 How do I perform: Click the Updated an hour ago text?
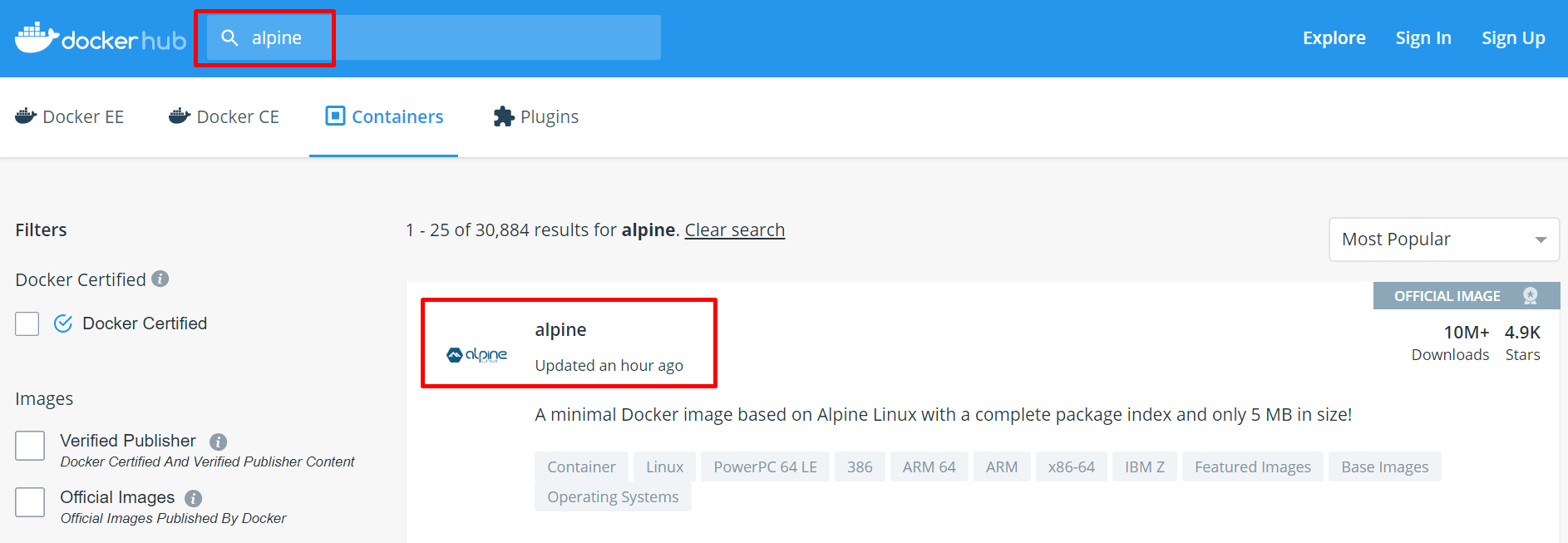(x=609, y=365)
